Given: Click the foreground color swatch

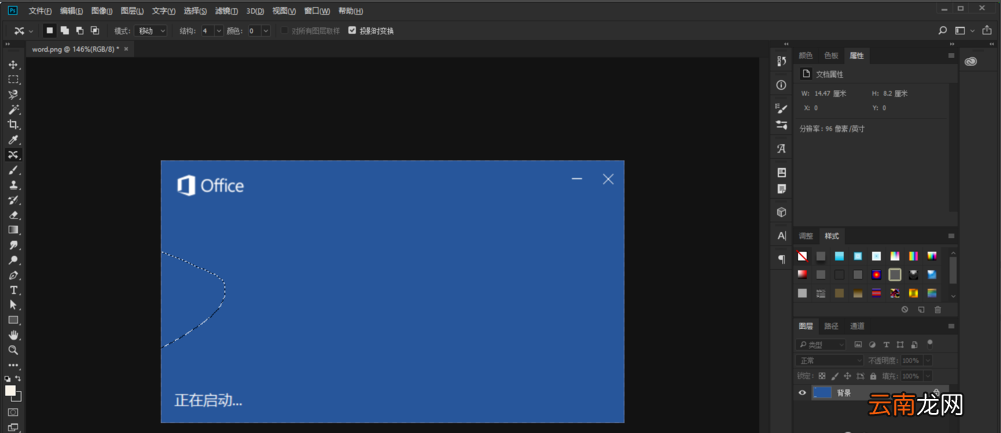Looking at the screenshot, I should [x=10, y=390].
